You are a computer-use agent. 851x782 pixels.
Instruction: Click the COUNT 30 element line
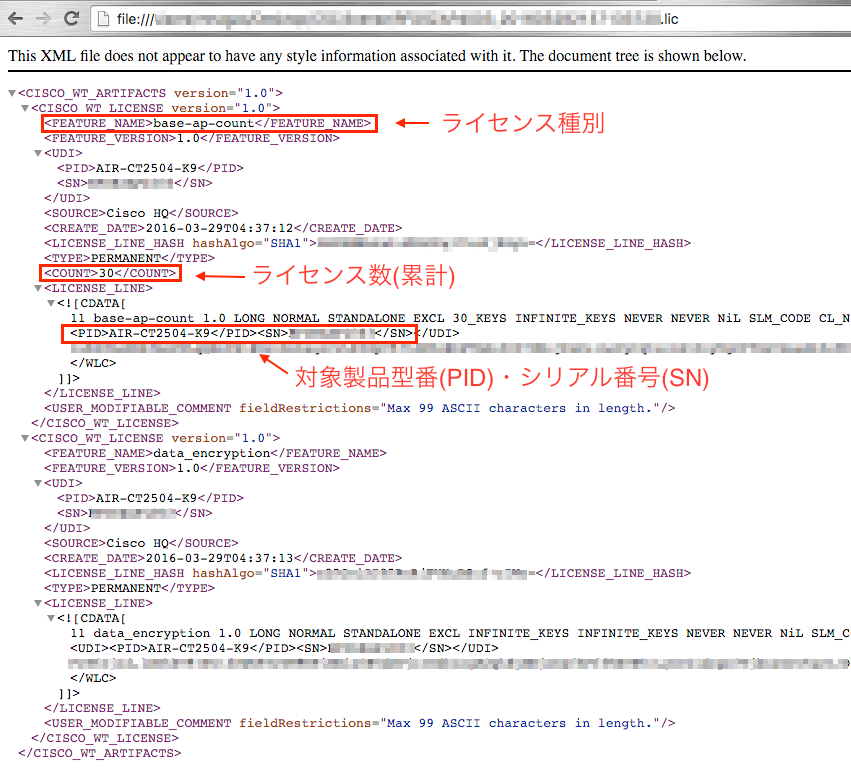[110, 273]
